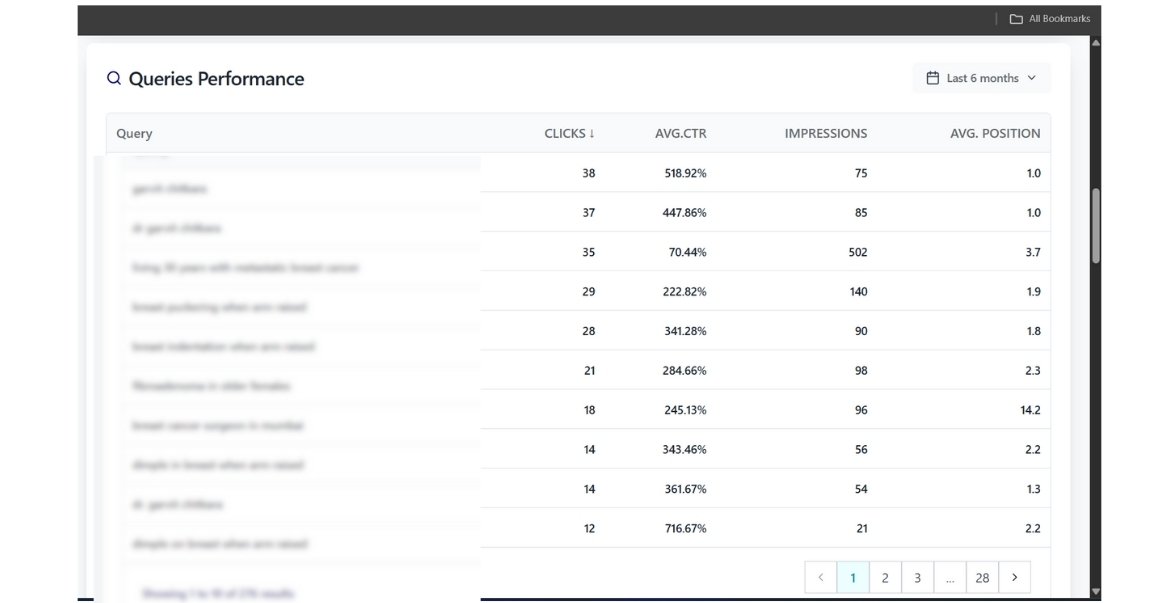
Task: Open the All Bookmarks folder
Action: coord(1050,19)
